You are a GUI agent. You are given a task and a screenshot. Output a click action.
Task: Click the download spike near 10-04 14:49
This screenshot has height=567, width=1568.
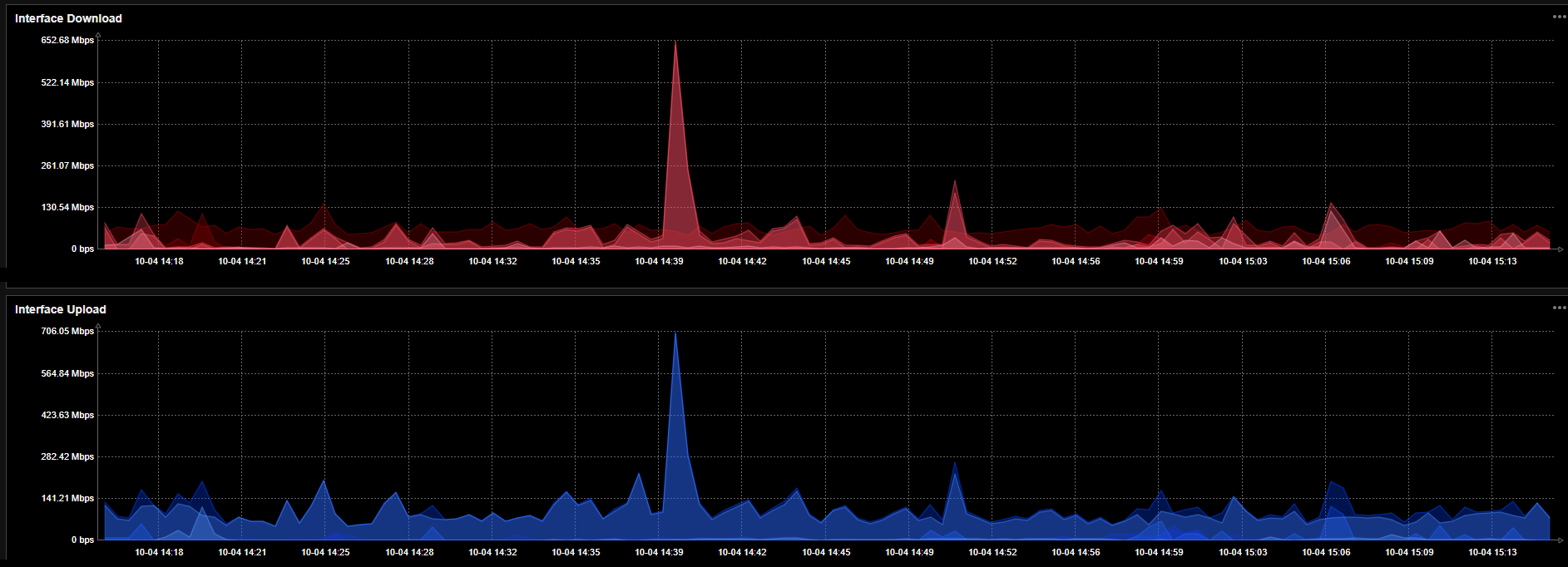955,183
